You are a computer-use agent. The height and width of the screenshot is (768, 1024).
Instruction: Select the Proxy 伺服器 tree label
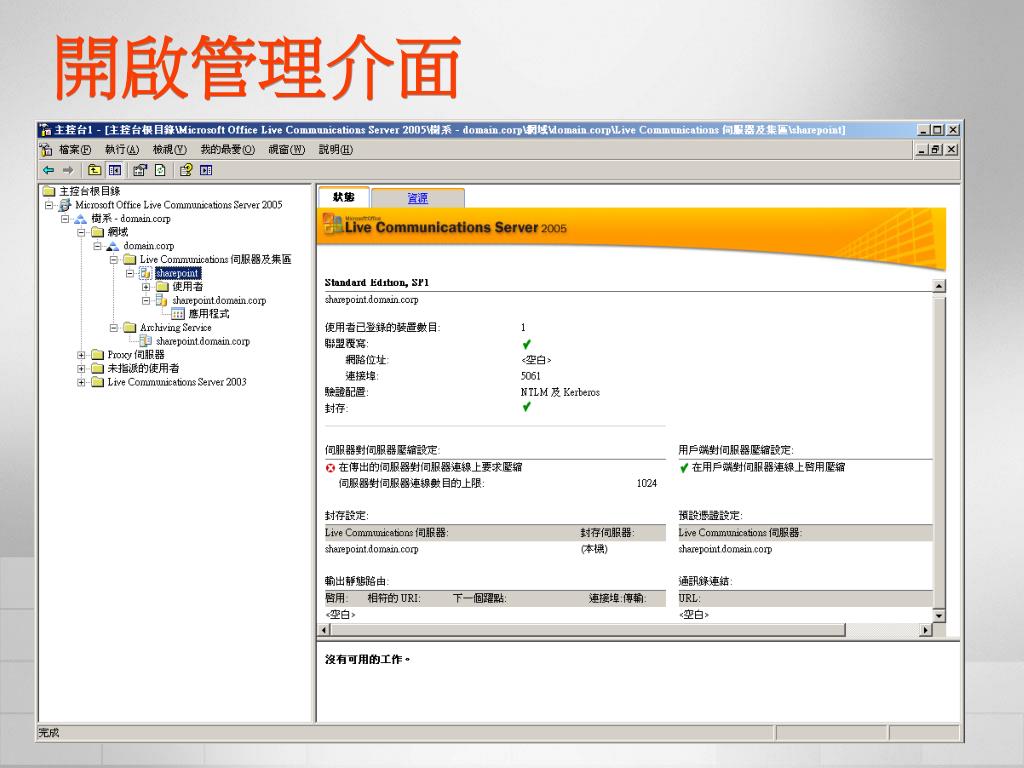coord(136,355)
